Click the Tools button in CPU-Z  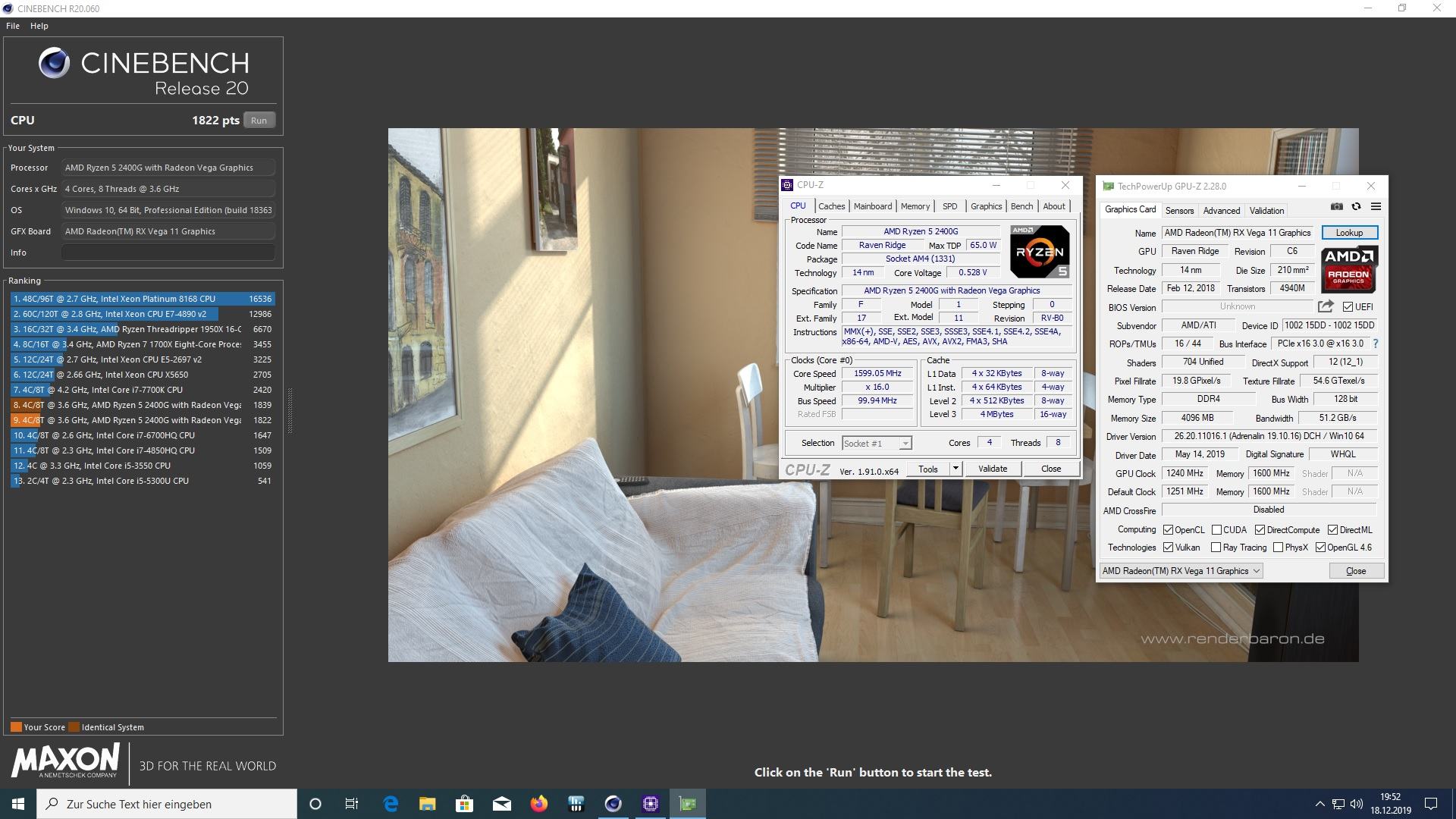(928, 469)
